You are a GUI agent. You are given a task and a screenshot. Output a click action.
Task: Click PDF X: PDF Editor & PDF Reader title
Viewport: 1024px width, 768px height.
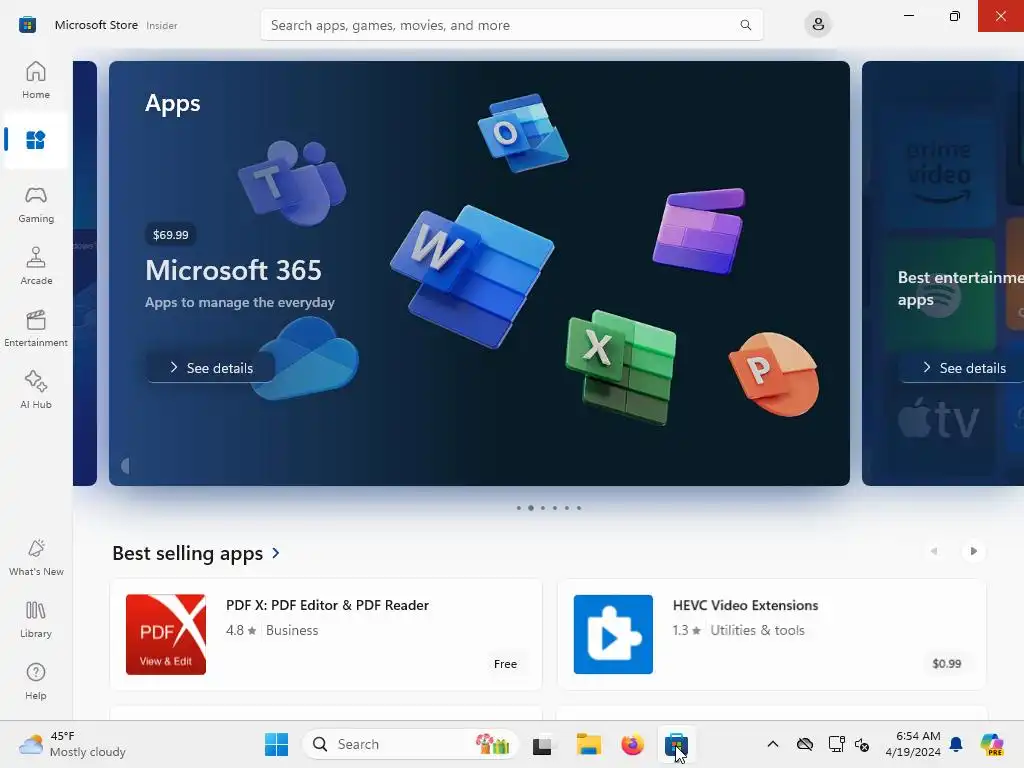(327, 605)
